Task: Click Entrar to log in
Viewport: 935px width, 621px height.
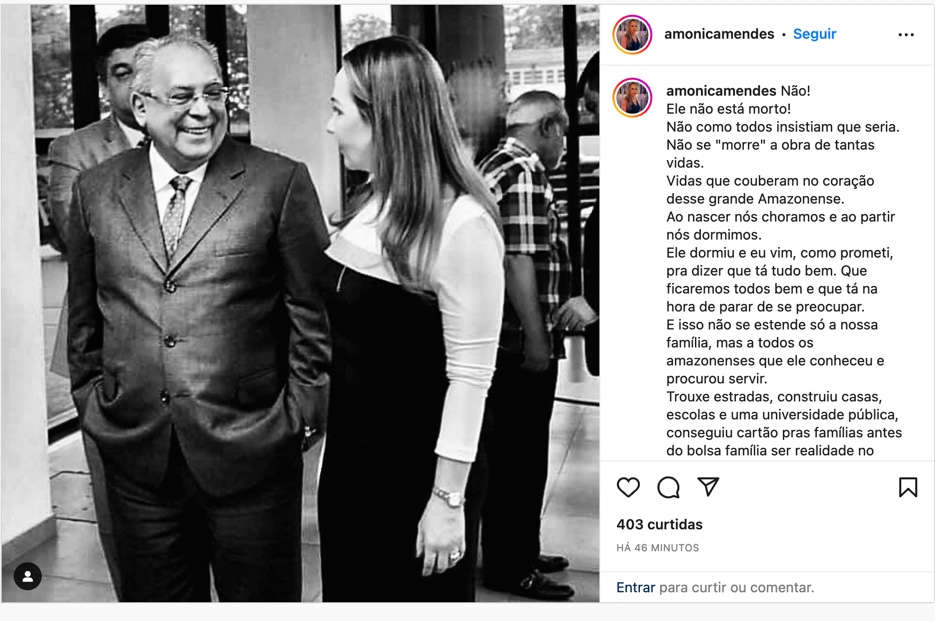Action: (x=635, y=587)
